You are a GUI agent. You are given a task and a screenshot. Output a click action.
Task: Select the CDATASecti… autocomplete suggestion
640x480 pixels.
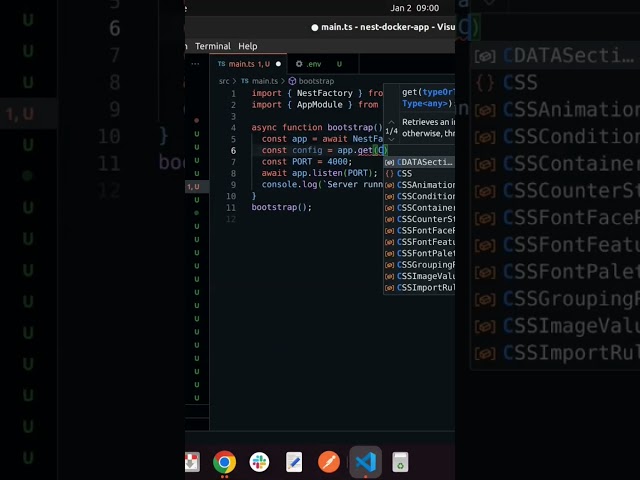click(x=419, y=162)
